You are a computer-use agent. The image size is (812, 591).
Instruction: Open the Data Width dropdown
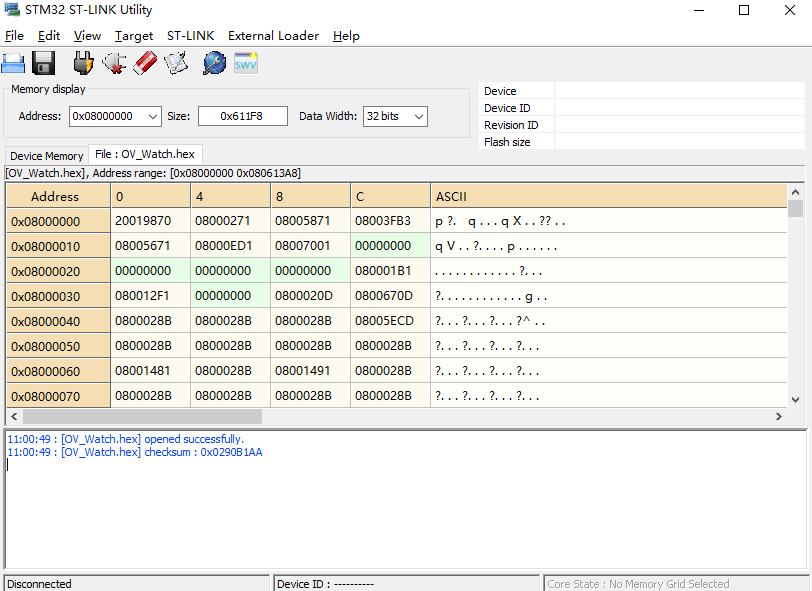(x=418, y=117)
